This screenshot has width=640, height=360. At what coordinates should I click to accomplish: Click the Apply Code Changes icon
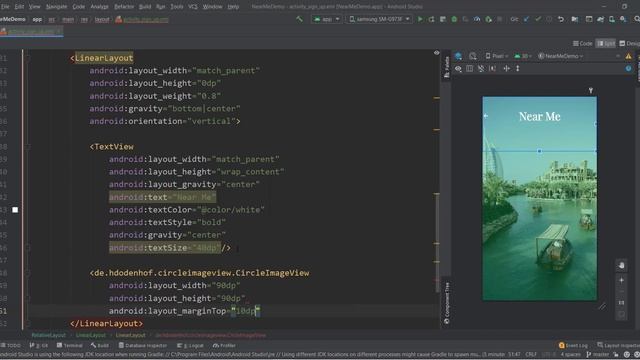click(x=443, y=19)
